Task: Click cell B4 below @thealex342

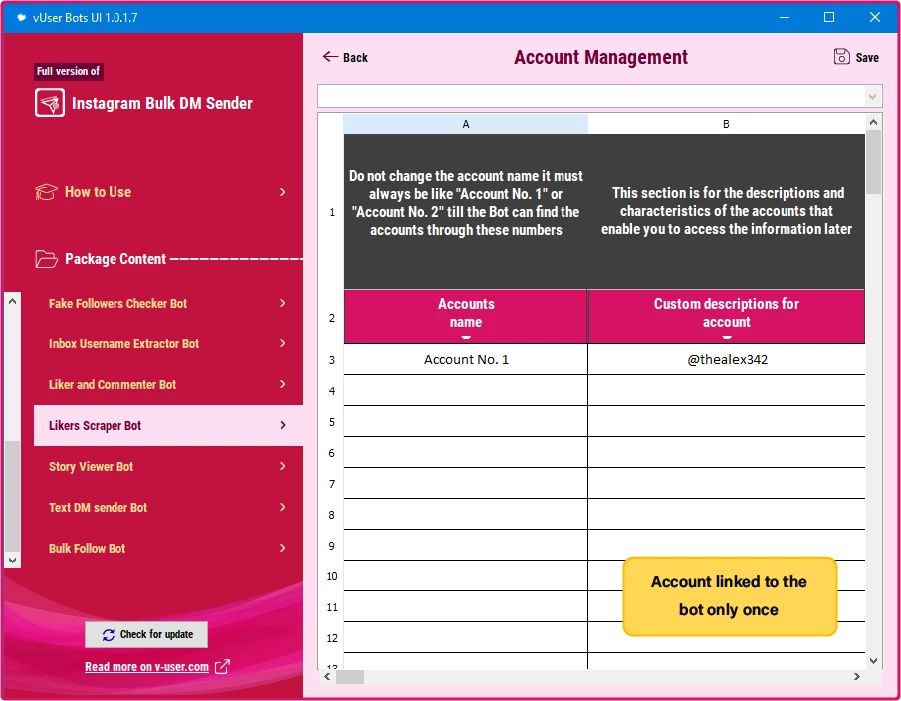Action: coord(726,391)
